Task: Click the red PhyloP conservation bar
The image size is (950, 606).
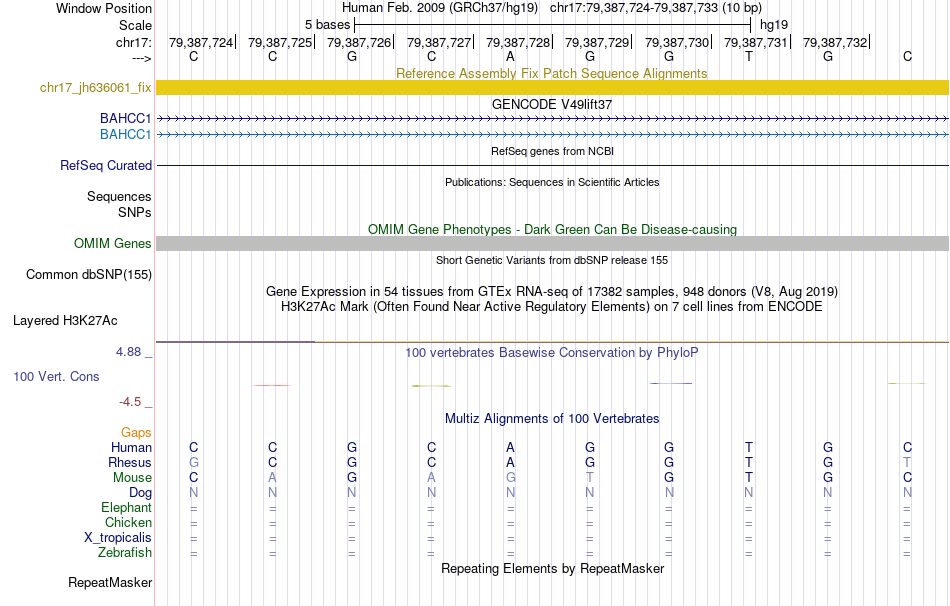Action: click(272, 385)
